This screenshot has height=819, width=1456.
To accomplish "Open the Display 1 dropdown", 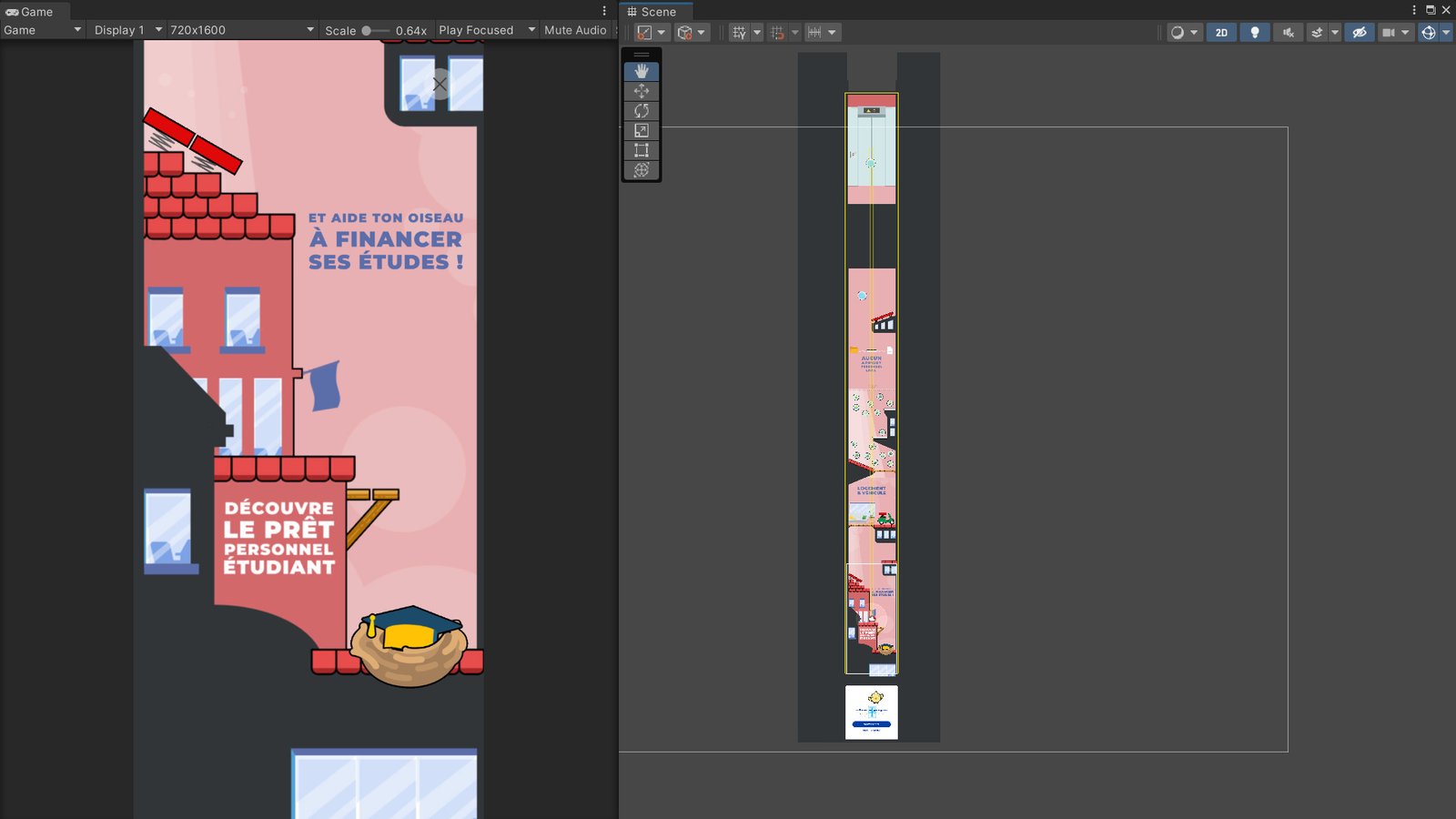I will coord(127,30).
